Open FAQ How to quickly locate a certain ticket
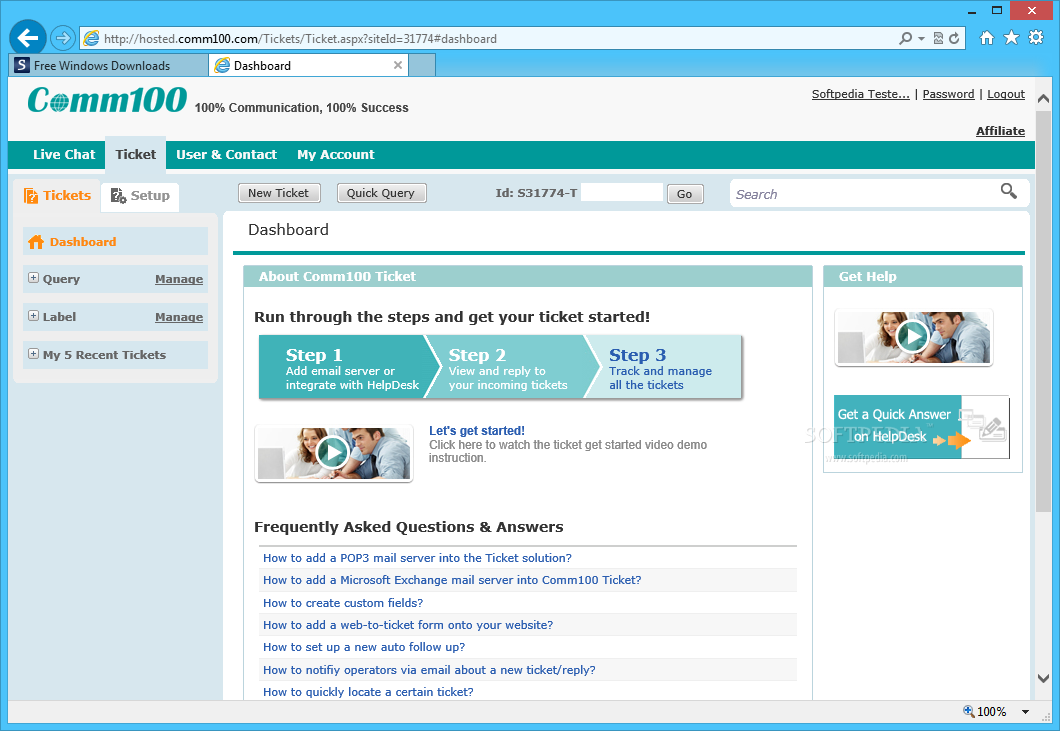The image size is (1060, 731). [368, 692]
